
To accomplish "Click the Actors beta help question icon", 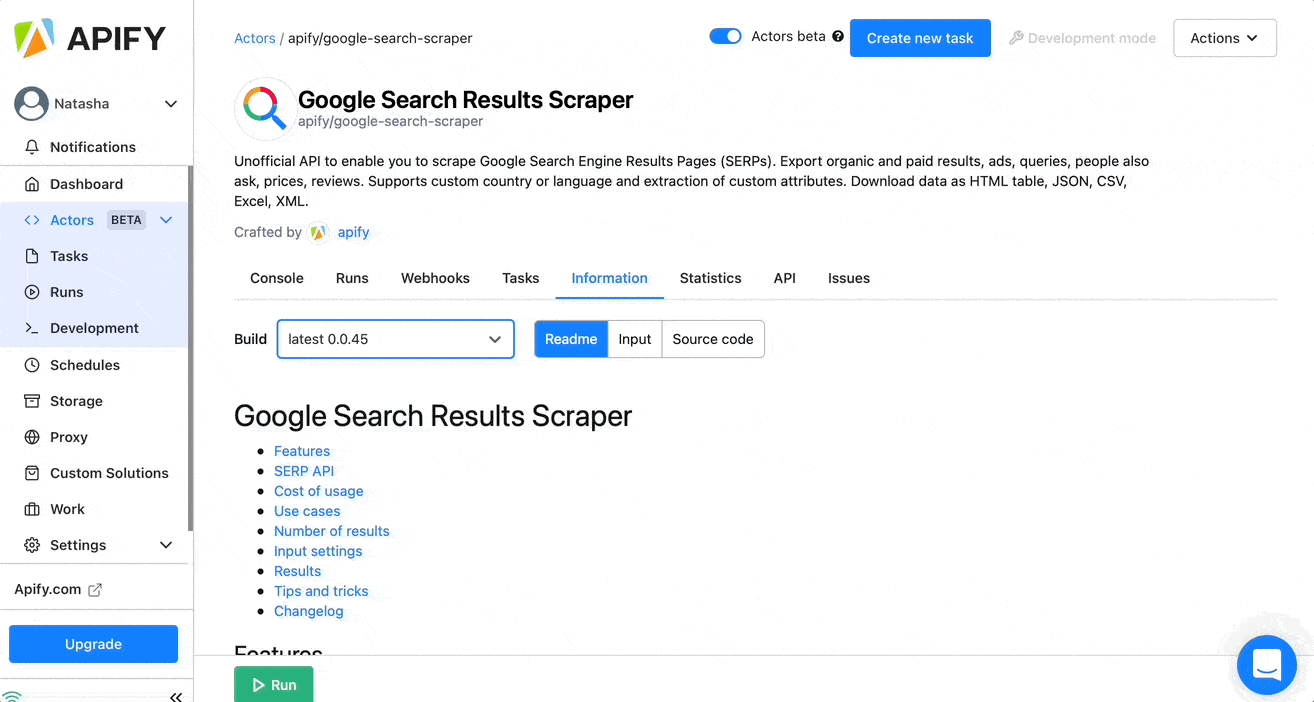I will pos(838,37).
